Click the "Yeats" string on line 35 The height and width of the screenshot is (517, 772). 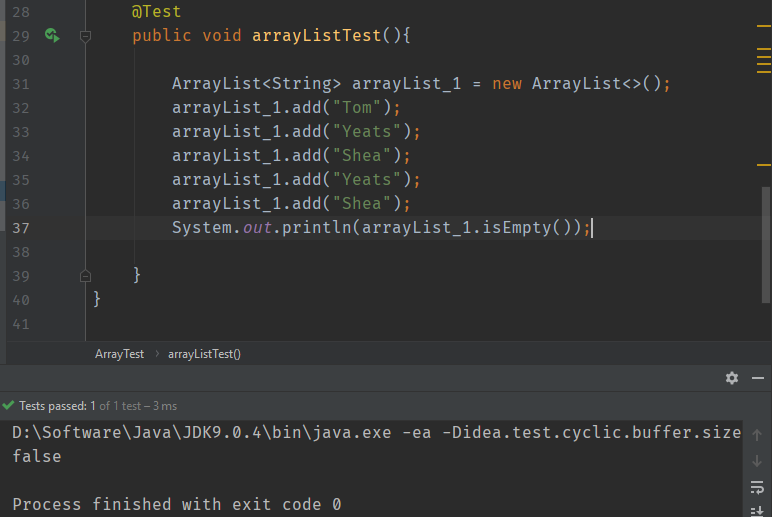(x=367, y=180)
